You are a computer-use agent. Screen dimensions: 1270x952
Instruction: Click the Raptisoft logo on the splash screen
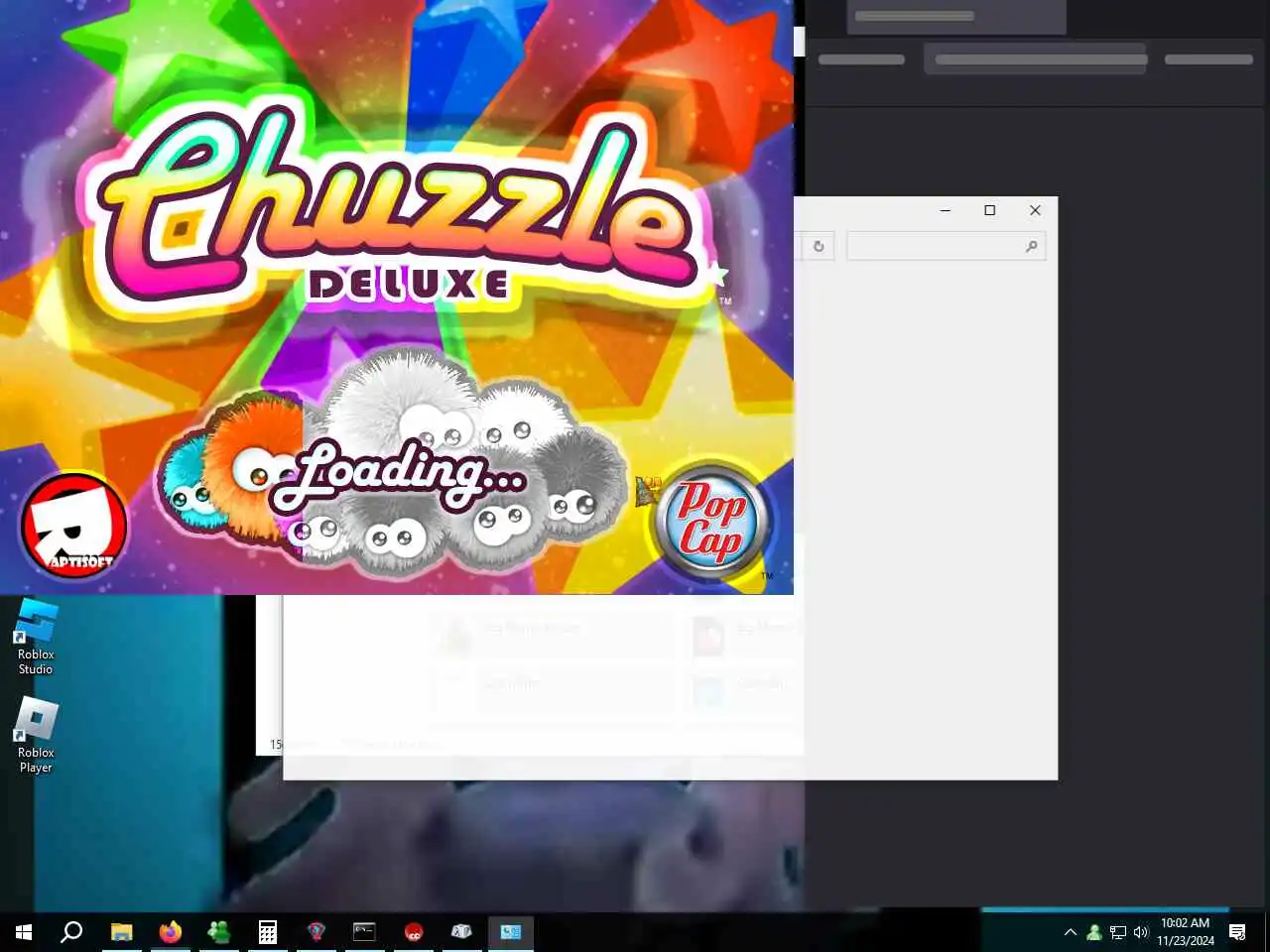(74, 527)
